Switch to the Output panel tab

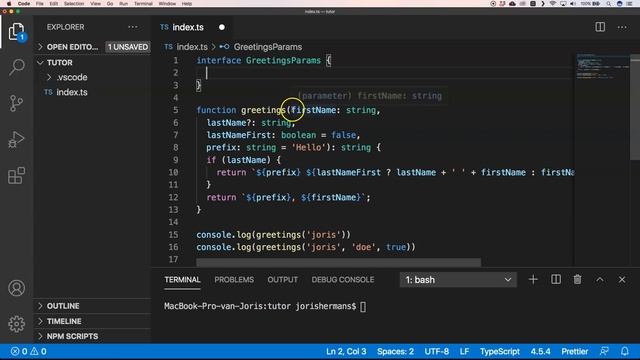click(282, 280)
